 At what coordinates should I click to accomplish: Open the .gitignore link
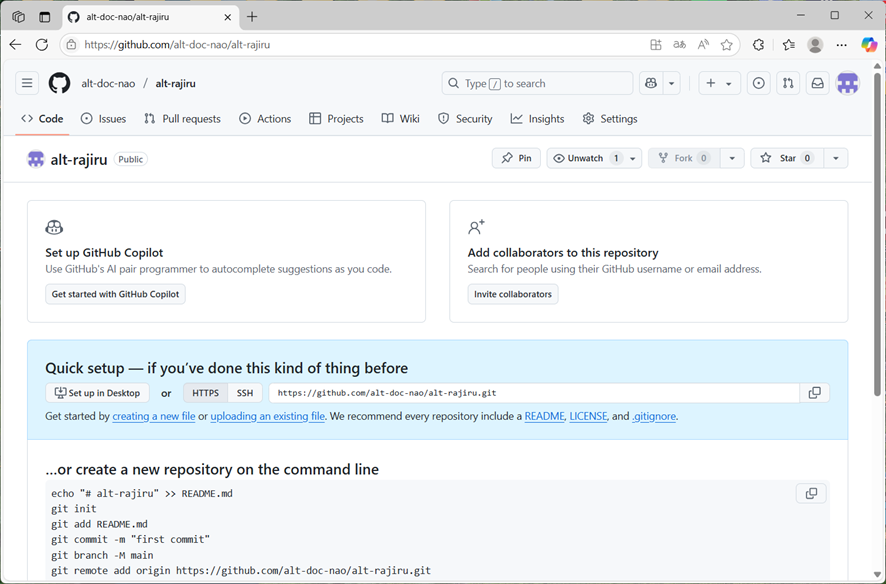click(654, 416)
